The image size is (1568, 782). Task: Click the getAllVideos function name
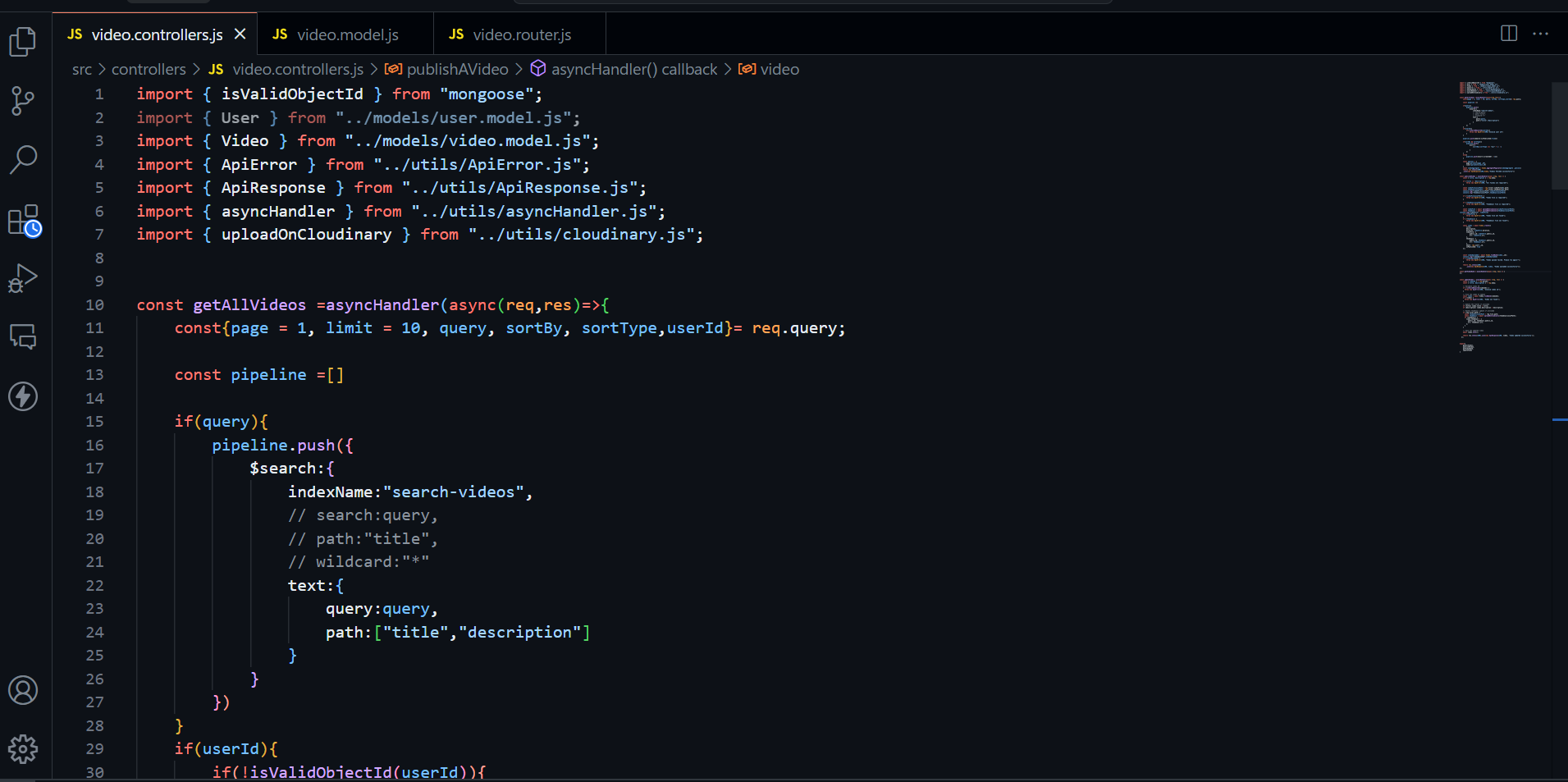tap(249, 305)
